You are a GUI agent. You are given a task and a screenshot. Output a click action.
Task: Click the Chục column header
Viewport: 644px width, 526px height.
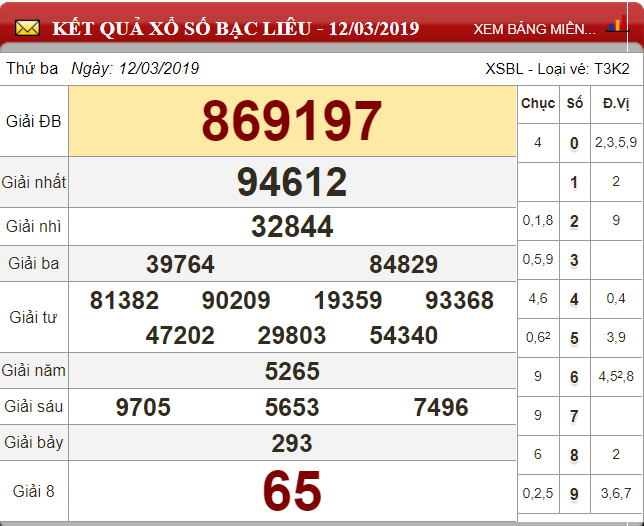point(538,103)
